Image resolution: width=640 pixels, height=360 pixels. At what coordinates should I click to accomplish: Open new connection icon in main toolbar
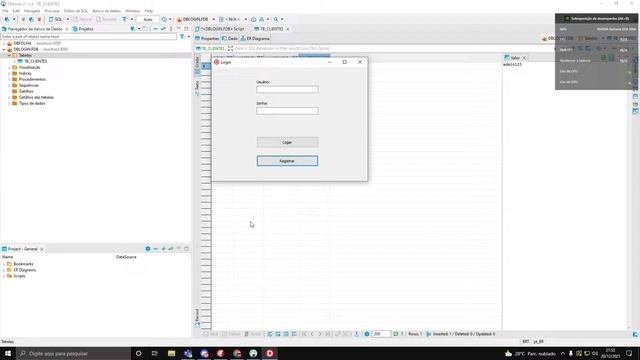7,19
